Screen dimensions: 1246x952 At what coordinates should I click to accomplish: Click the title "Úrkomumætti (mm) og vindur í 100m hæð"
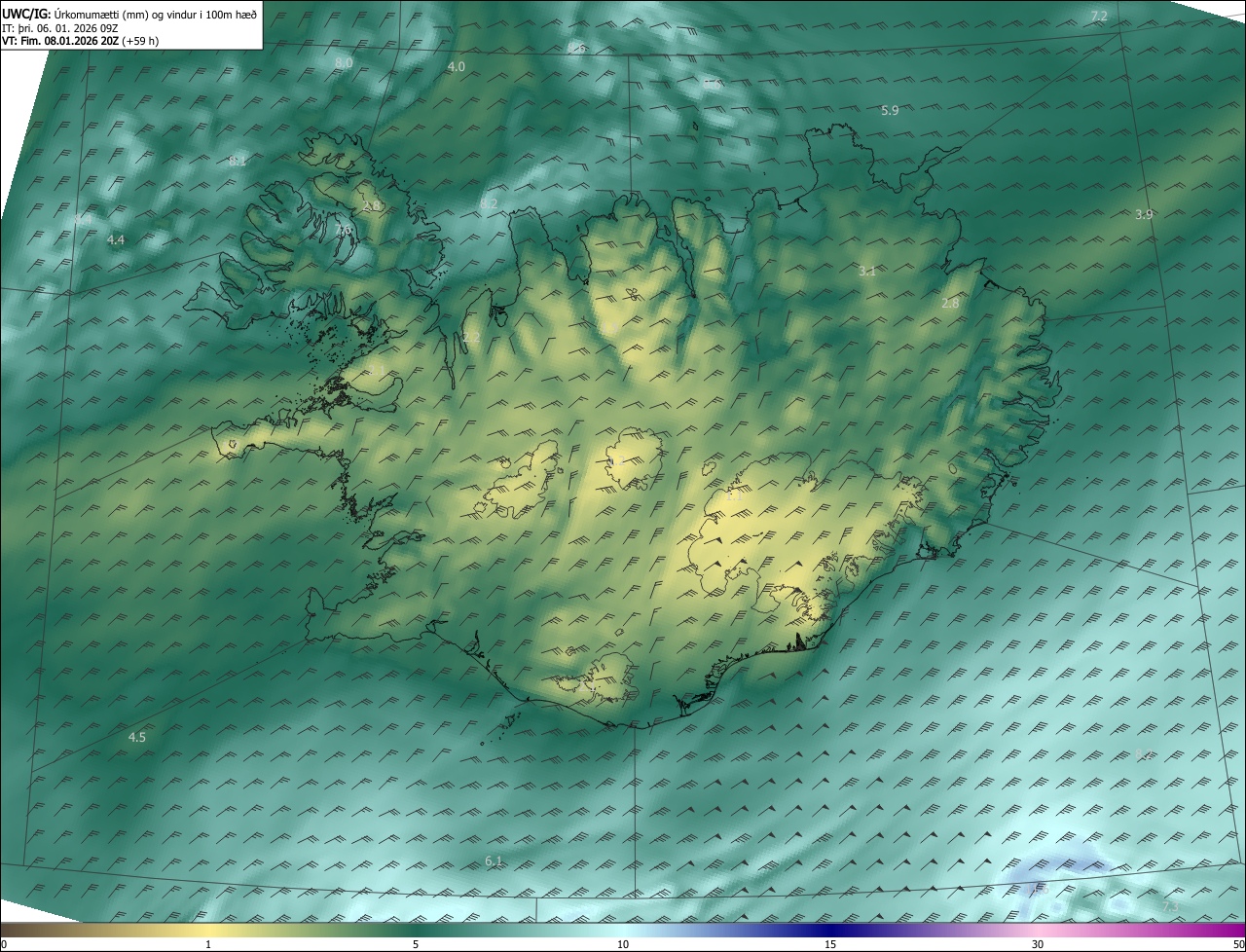pyautogui.click(x=155, y=13)
